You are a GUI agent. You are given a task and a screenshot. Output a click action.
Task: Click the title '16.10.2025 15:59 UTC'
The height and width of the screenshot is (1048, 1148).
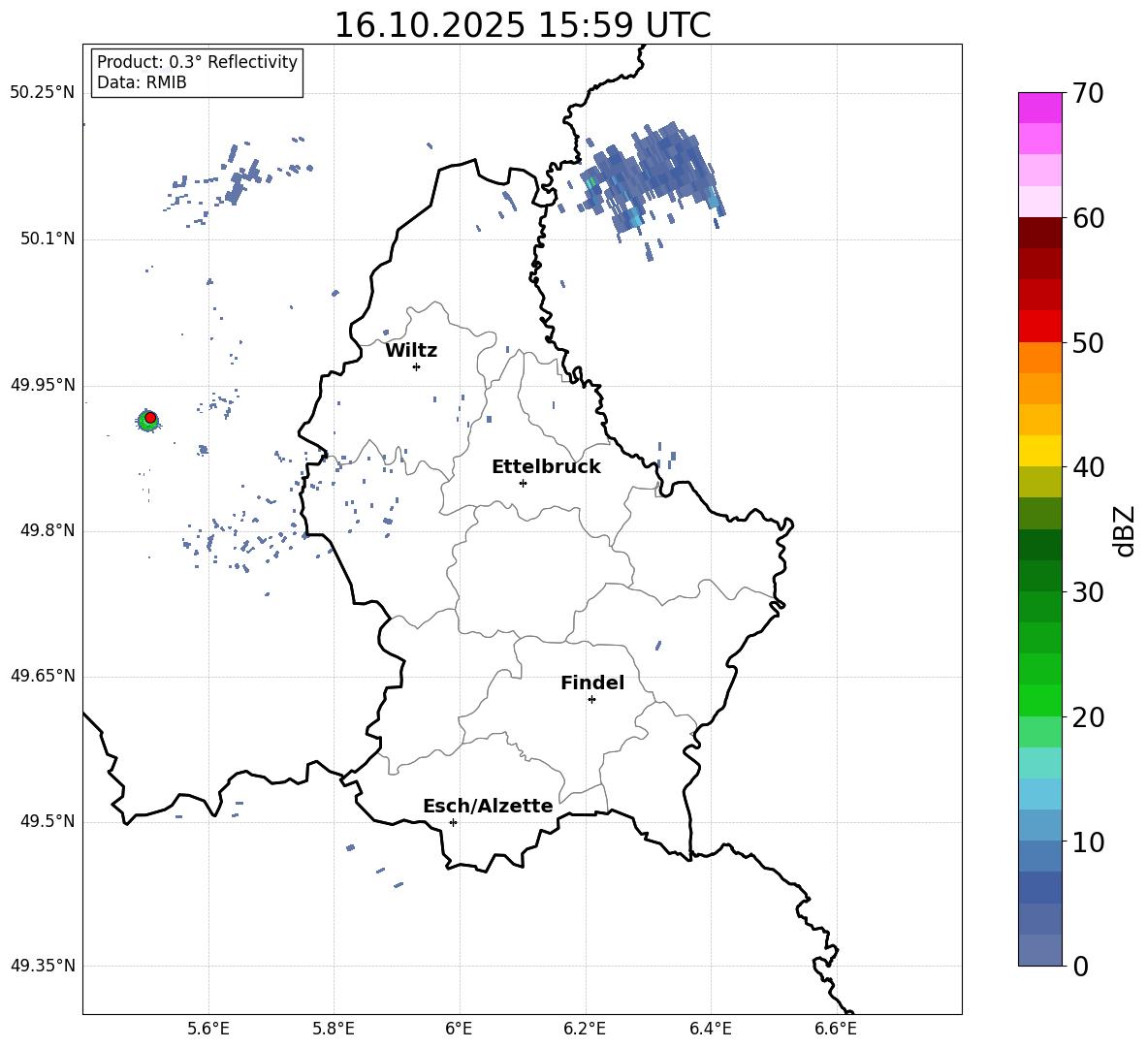(x=522, y=25)
